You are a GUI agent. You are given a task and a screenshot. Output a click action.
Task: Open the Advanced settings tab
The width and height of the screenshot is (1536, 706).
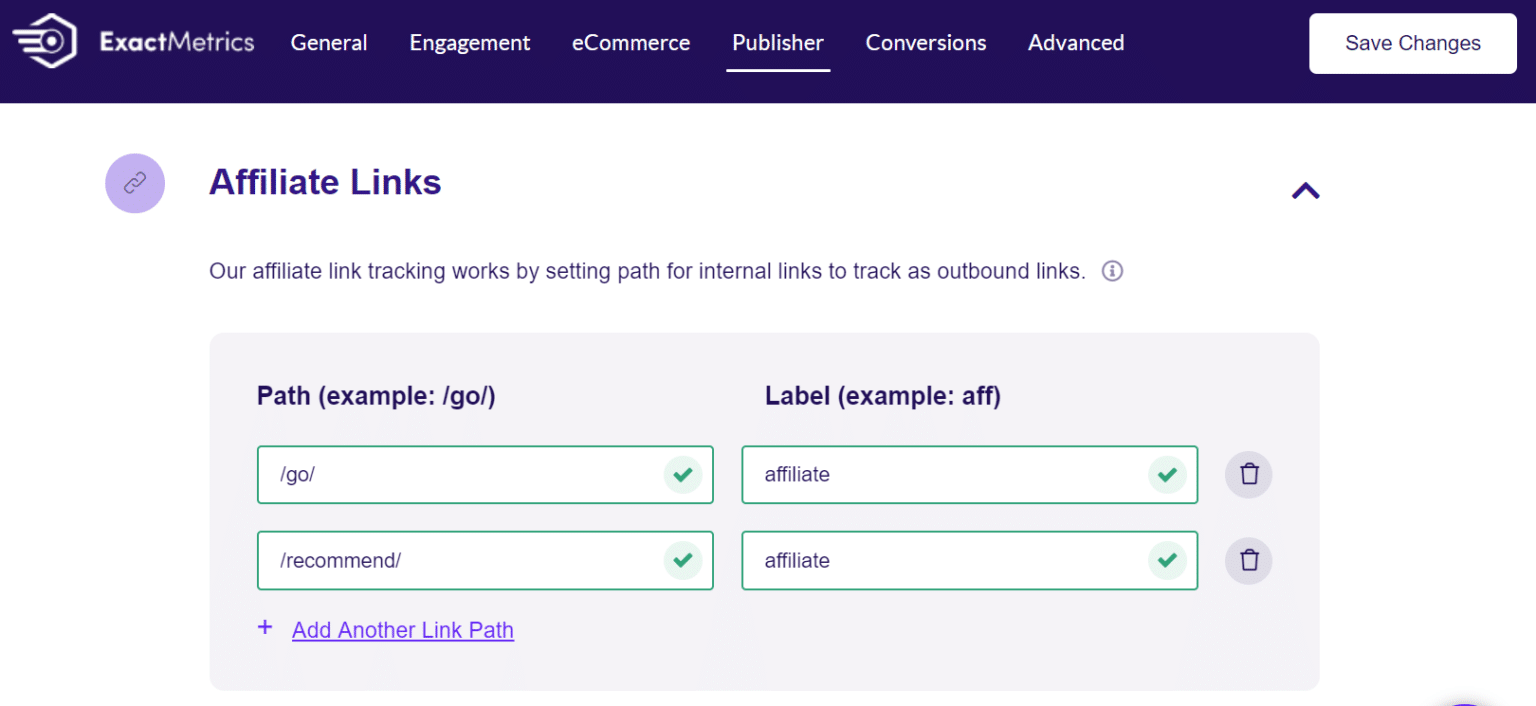pyautogui.click(x=1076, y=43)
